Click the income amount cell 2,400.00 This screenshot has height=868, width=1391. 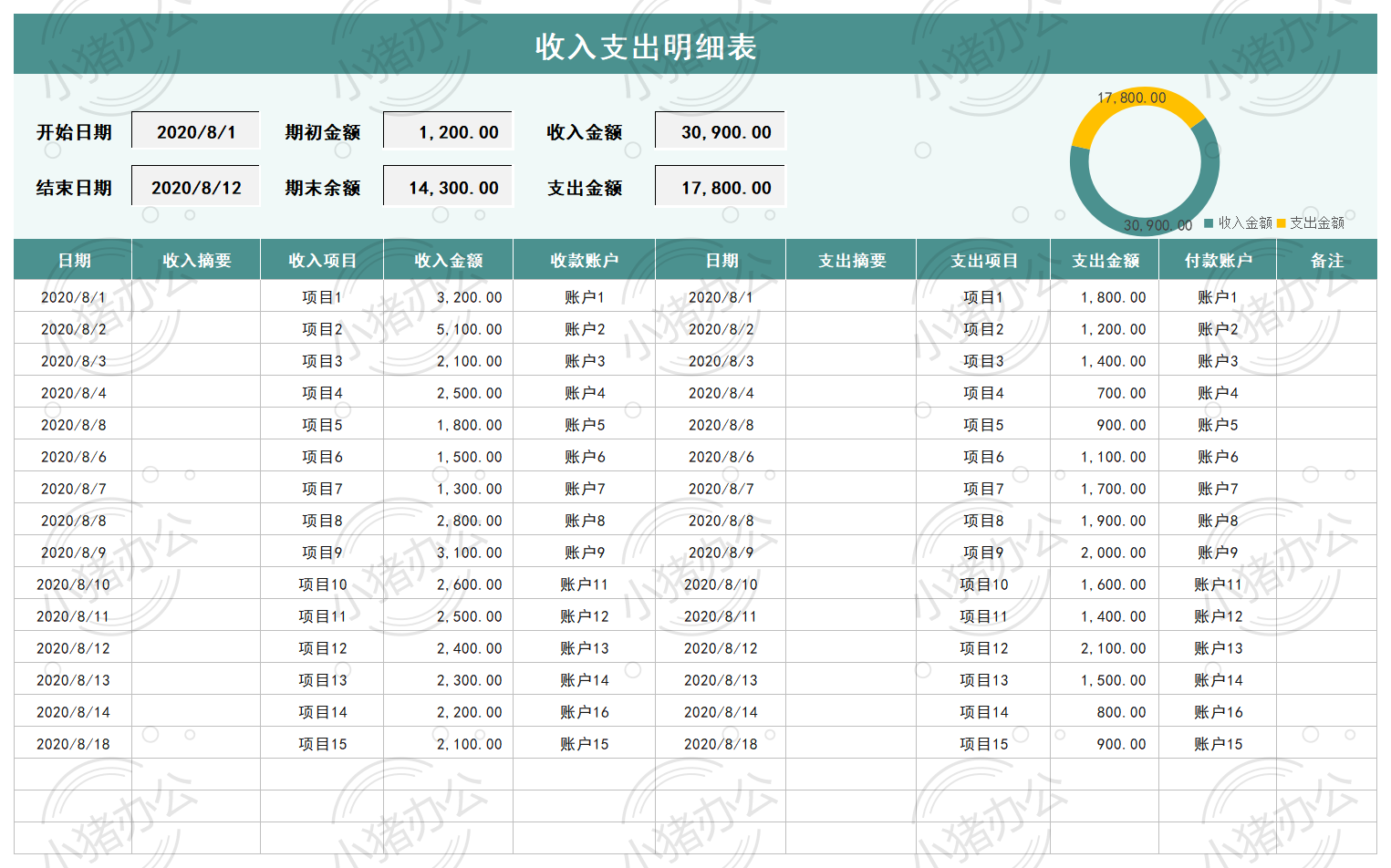(448, 647)
